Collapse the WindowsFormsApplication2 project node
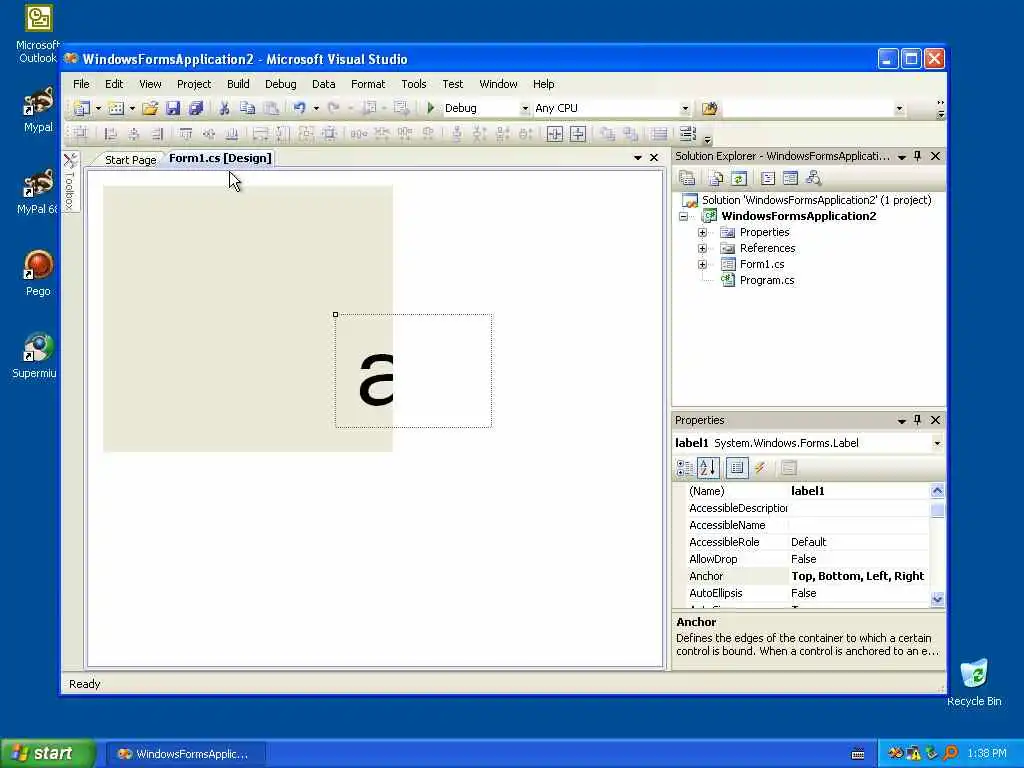The width and height of the screenshot is (1024, 768). 683,216
